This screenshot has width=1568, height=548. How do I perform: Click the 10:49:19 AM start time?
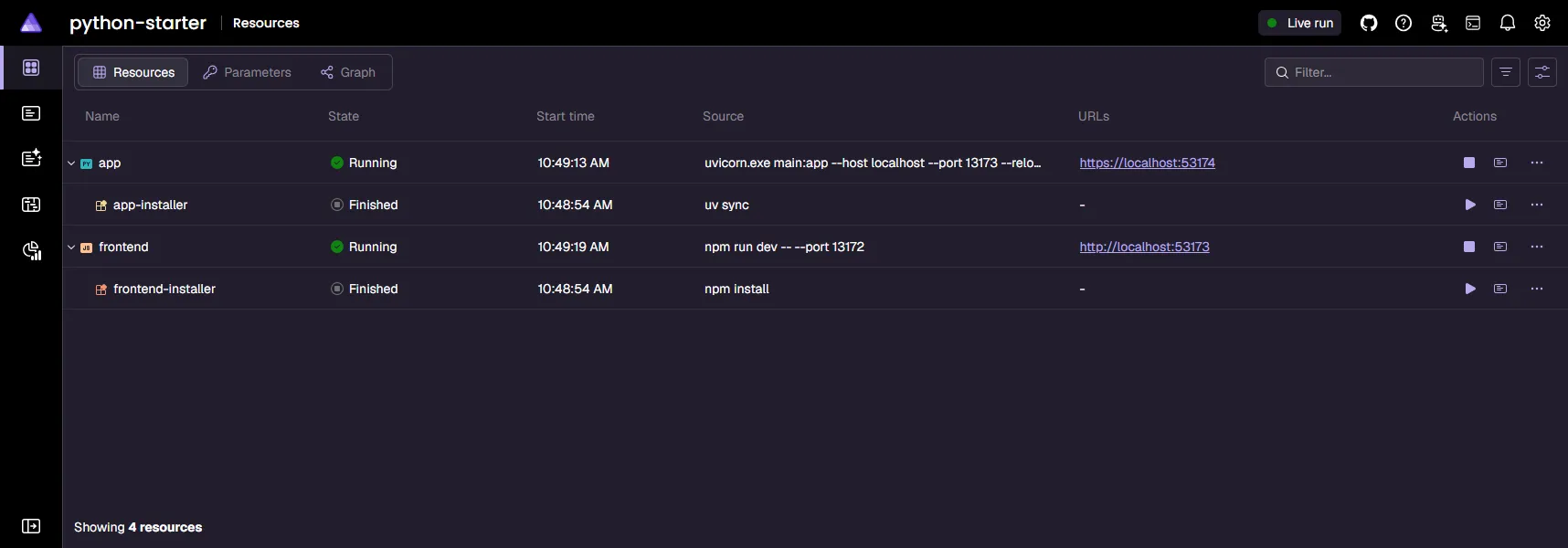pos(573,247)
